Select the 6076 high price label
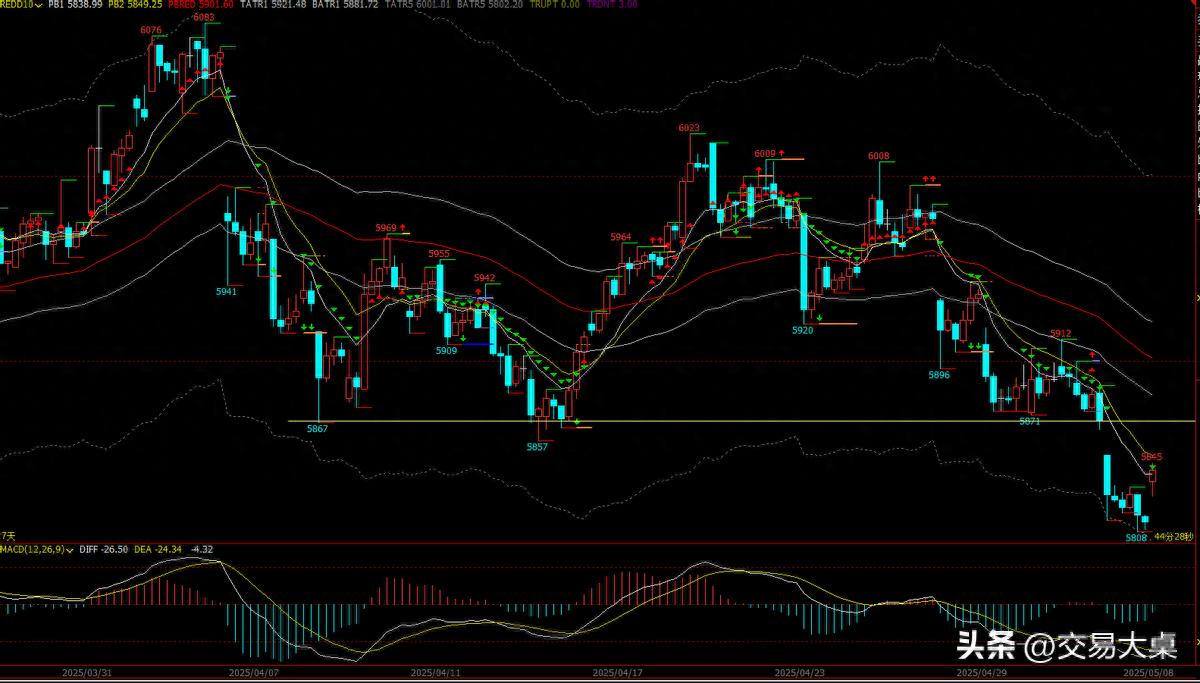 151,30
